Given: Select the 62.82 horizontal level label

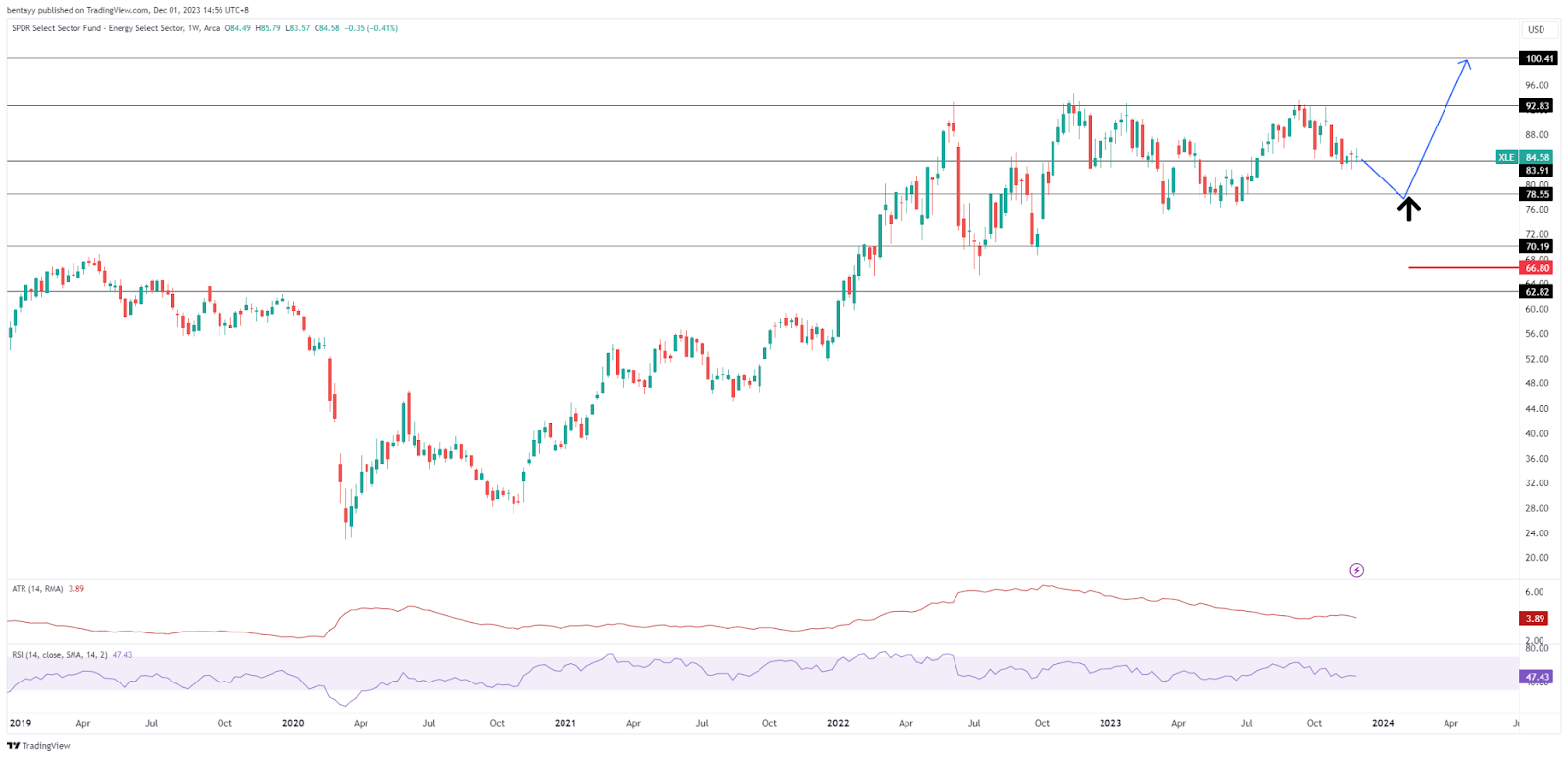Looking at the screenshot, I should point(1537,292).
